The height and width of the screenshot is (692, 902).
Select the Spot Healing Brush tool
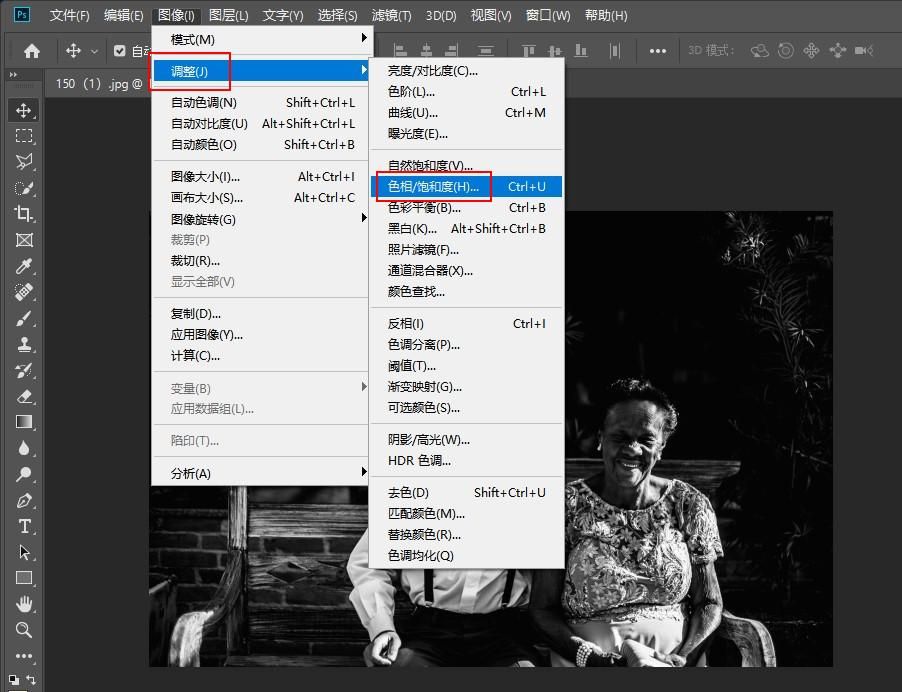(x=24, y=292)
